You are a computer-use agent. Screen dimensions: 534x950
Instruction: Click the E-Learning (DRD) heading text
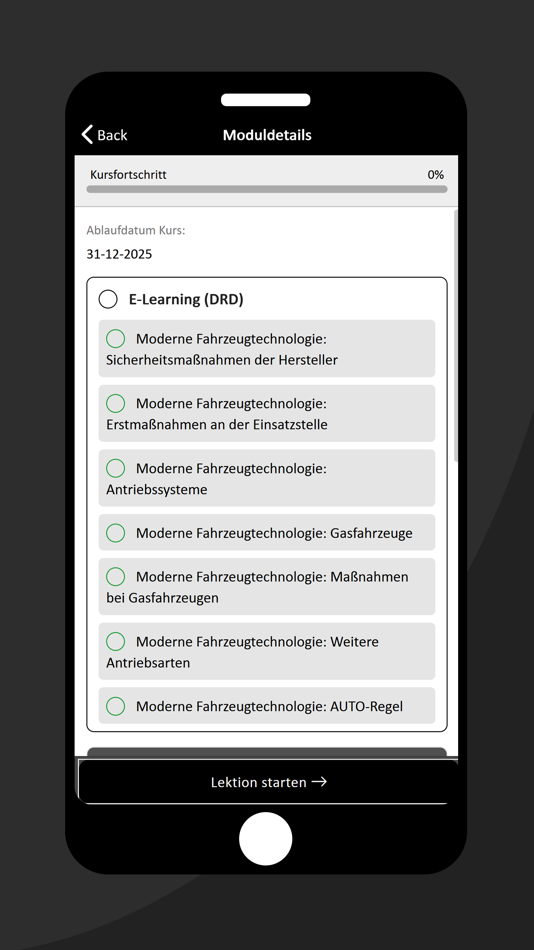pyautogui.click(x=186, y=299)
